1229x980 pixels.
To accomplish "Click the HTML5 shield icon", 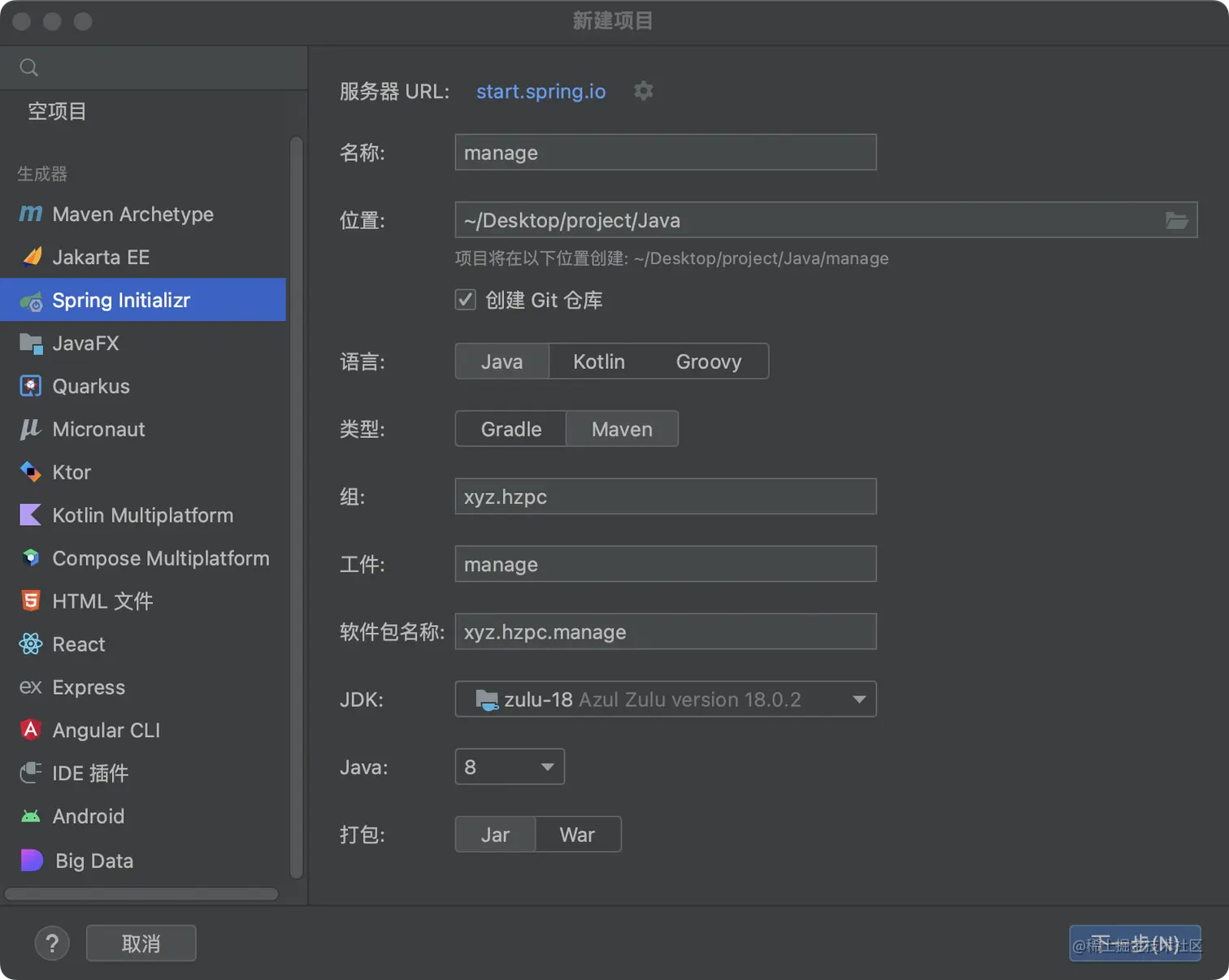I will (x=31, y=601).
